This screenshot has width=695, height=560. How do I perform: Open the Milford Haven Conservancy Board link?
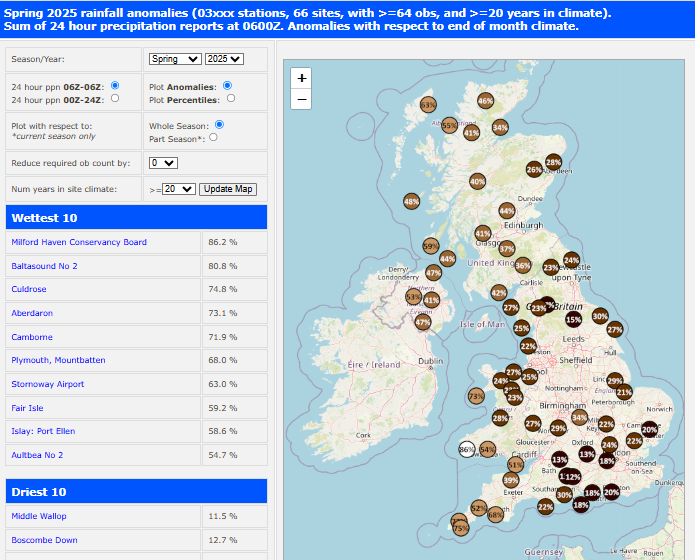[x=79, y=242]
